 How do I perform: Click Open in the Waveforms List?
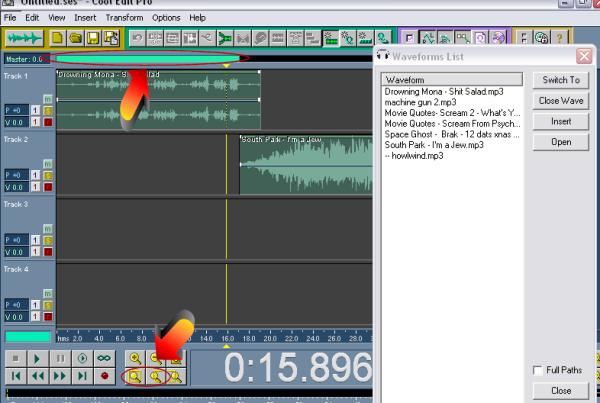[561, 142]
